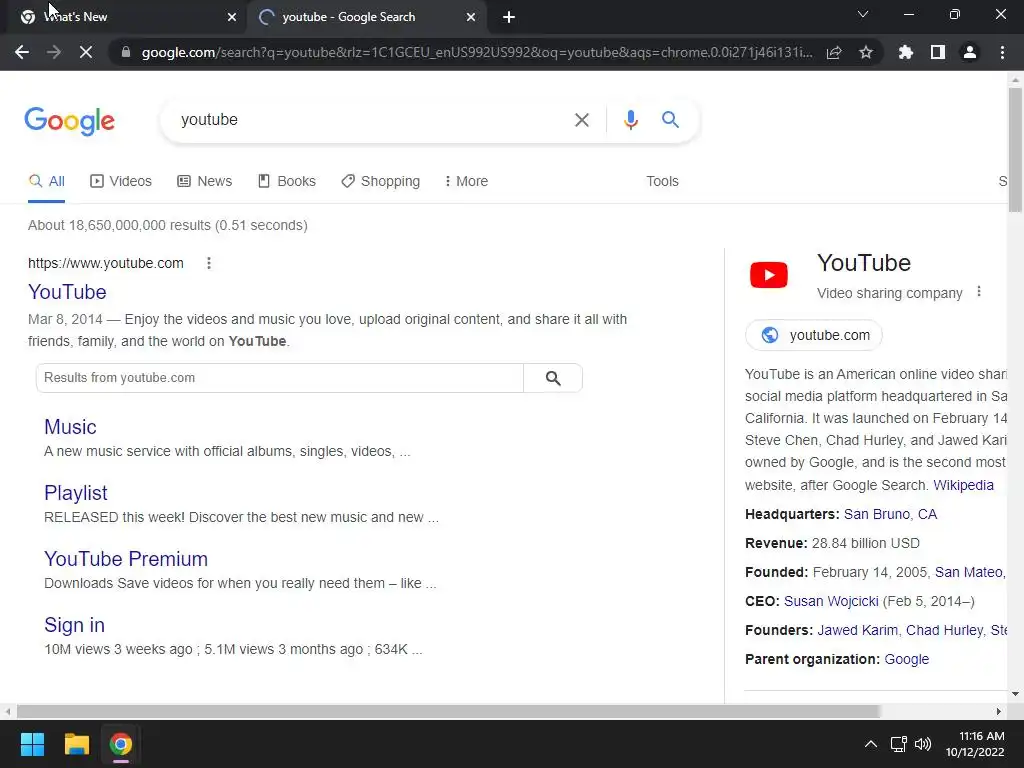Open the Susan Wojcicki link

tap(831, 601)
